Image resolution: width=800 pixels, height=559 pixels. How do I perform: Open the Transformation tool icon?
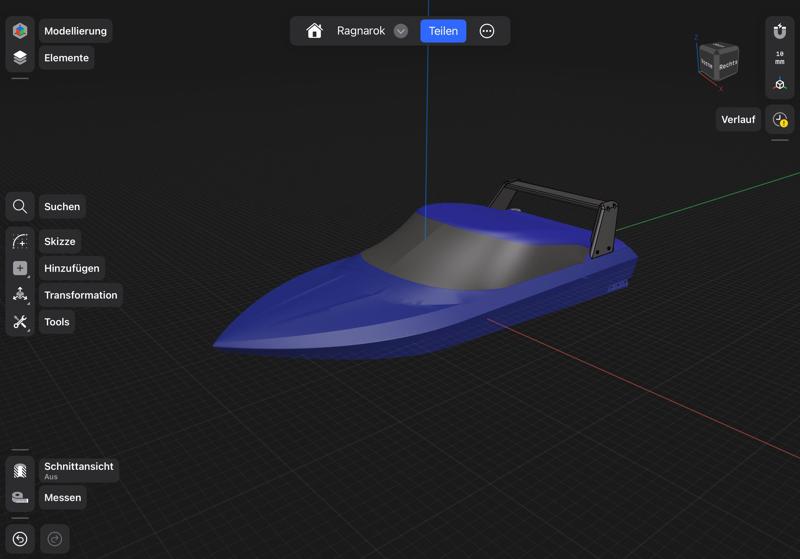pos(20,295)
